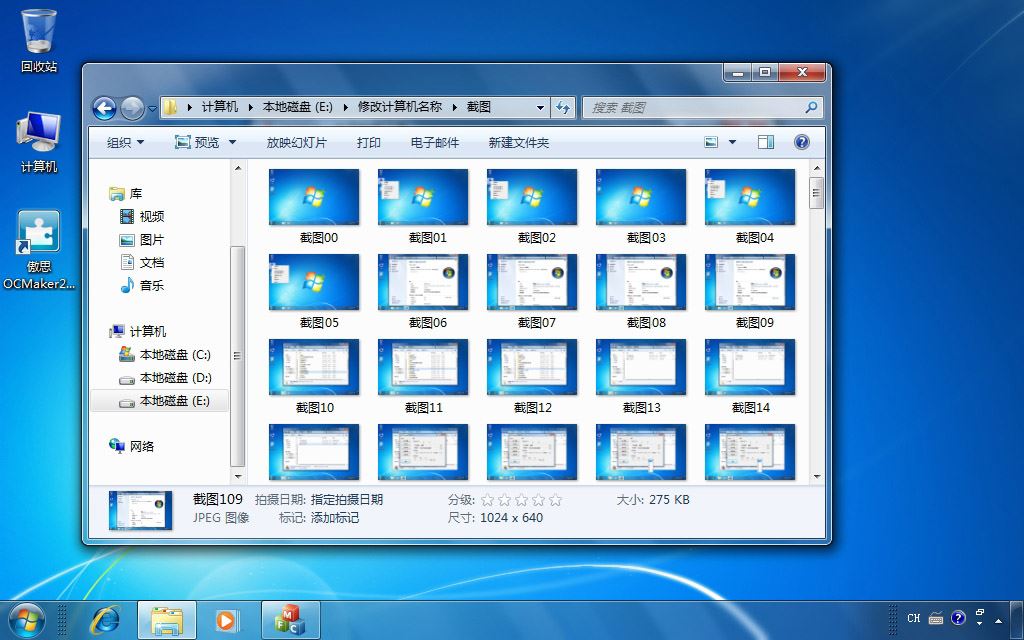Refresh the folder view with refresh button
Screen dimensions: 1024x640
click(x=563, y=108)
